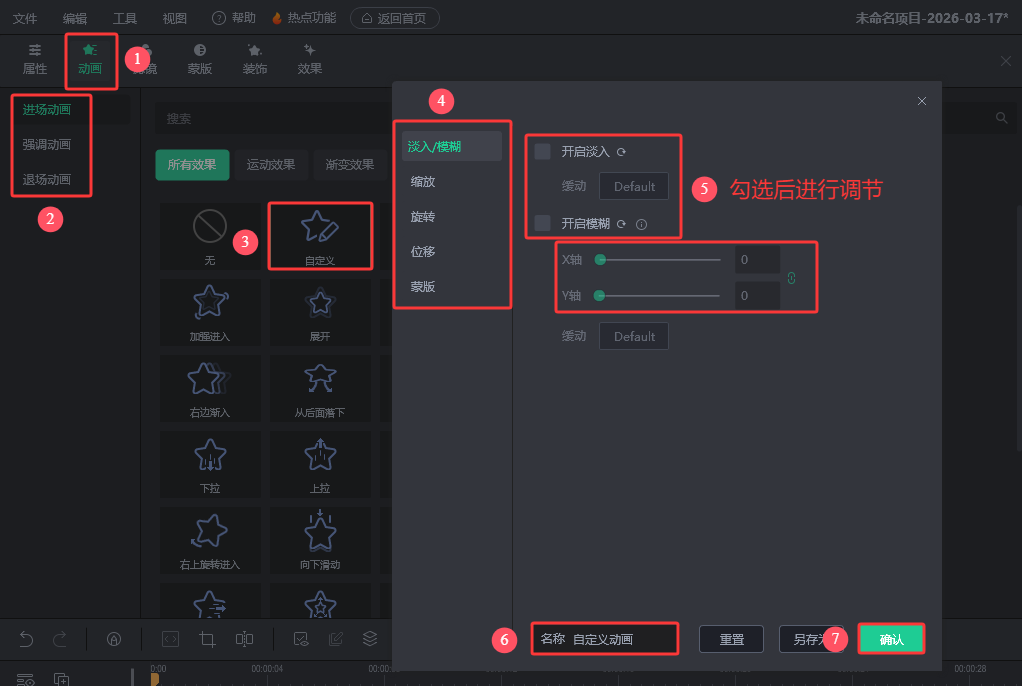Click the undo arrow icon
1022x686 pixels.
point(27,639)
